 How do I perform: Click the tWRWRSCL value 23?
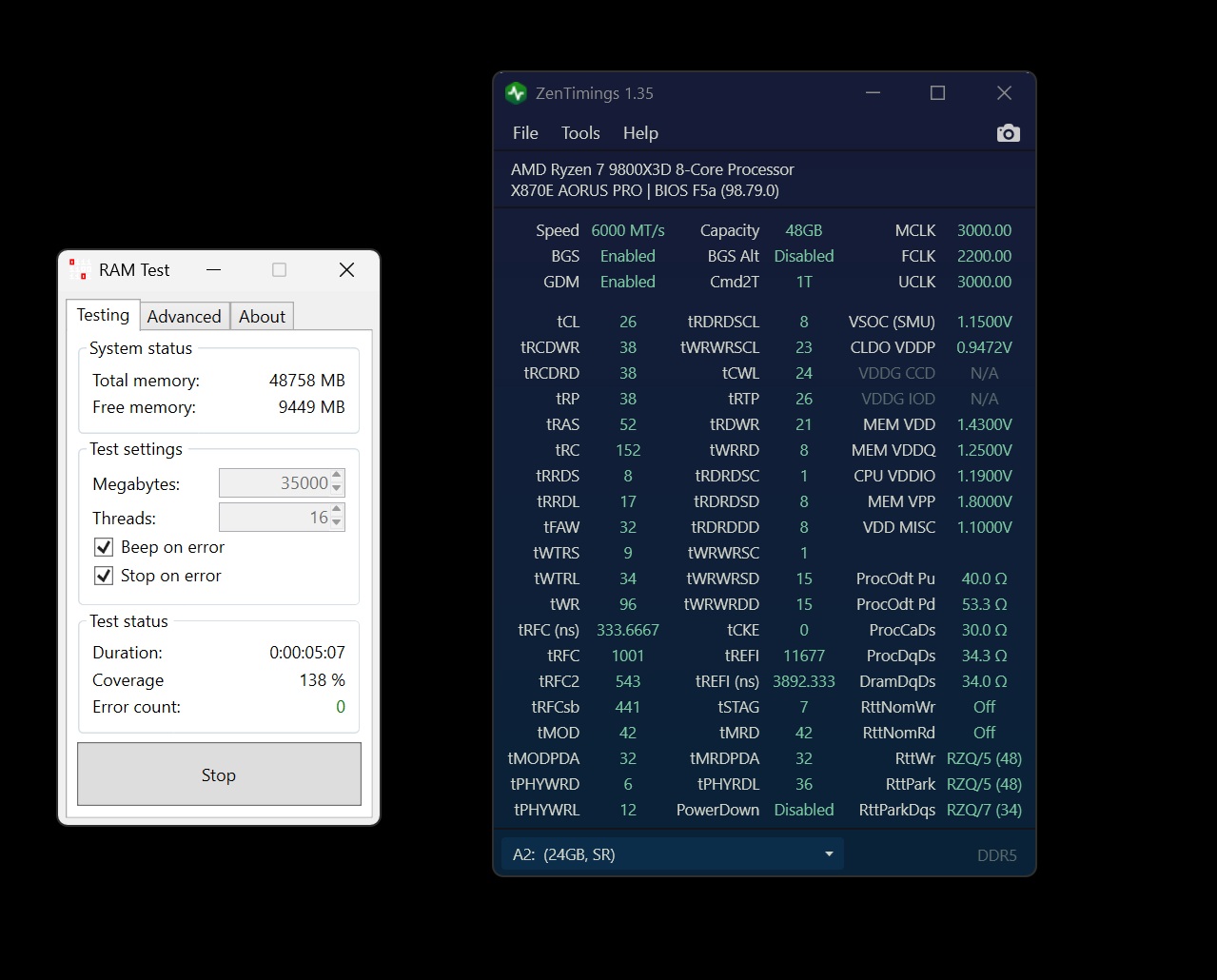(x=804, y=347)
